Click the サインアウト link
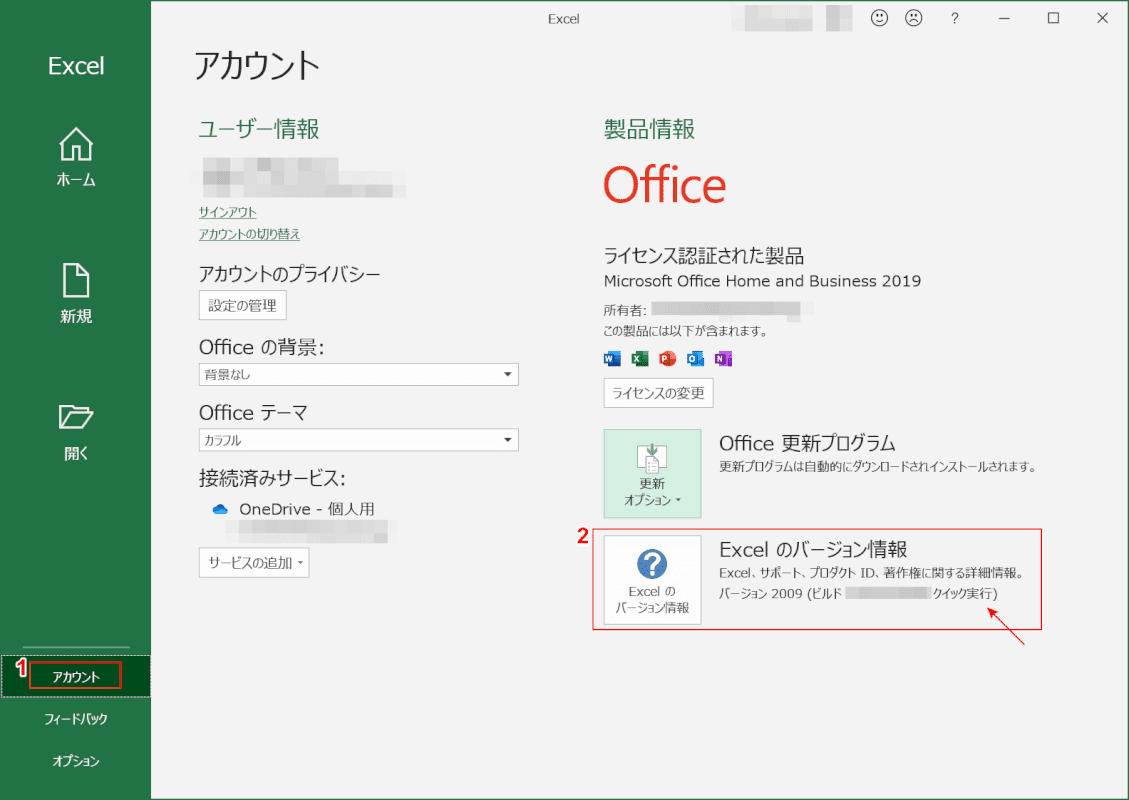This screenshot has height=800, width=1129. (x=228, y=212)
